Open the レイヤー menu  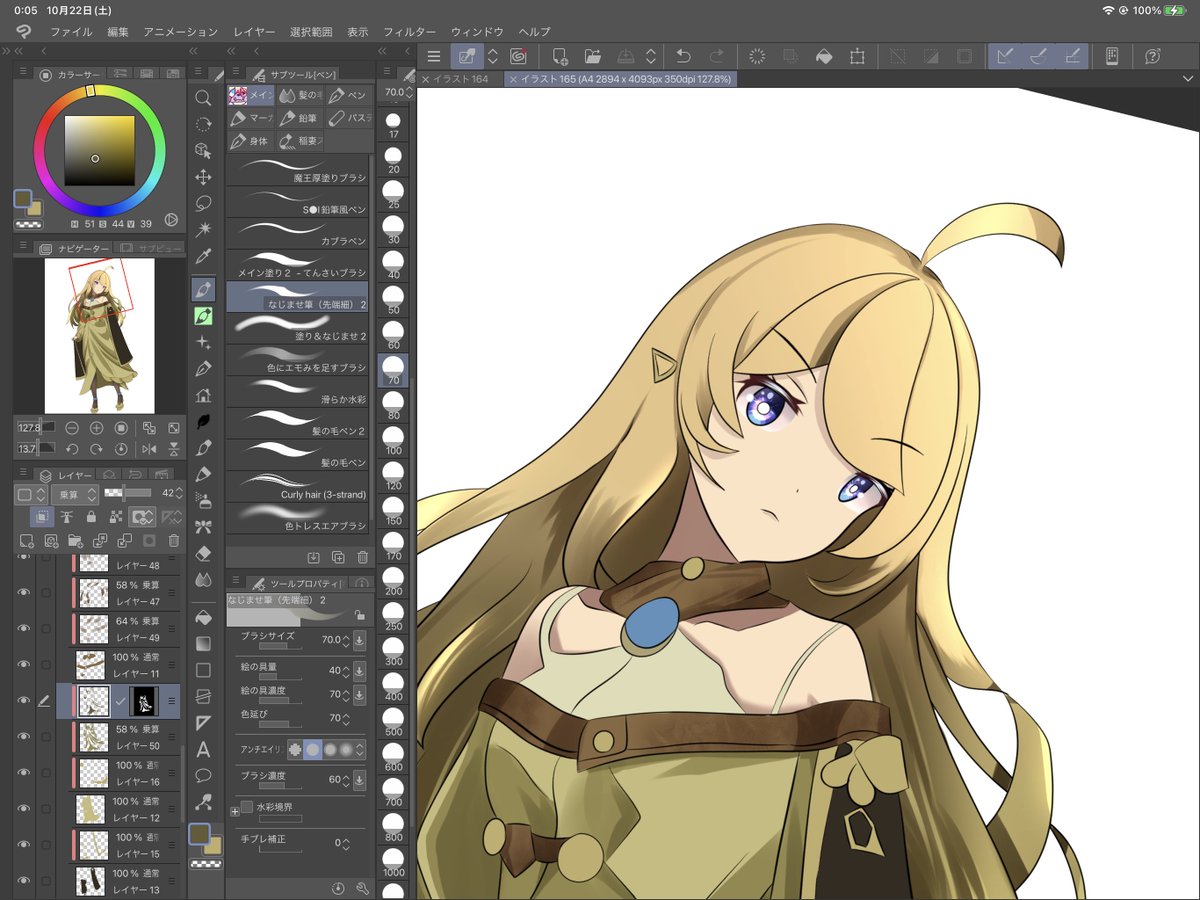point(254,32)
